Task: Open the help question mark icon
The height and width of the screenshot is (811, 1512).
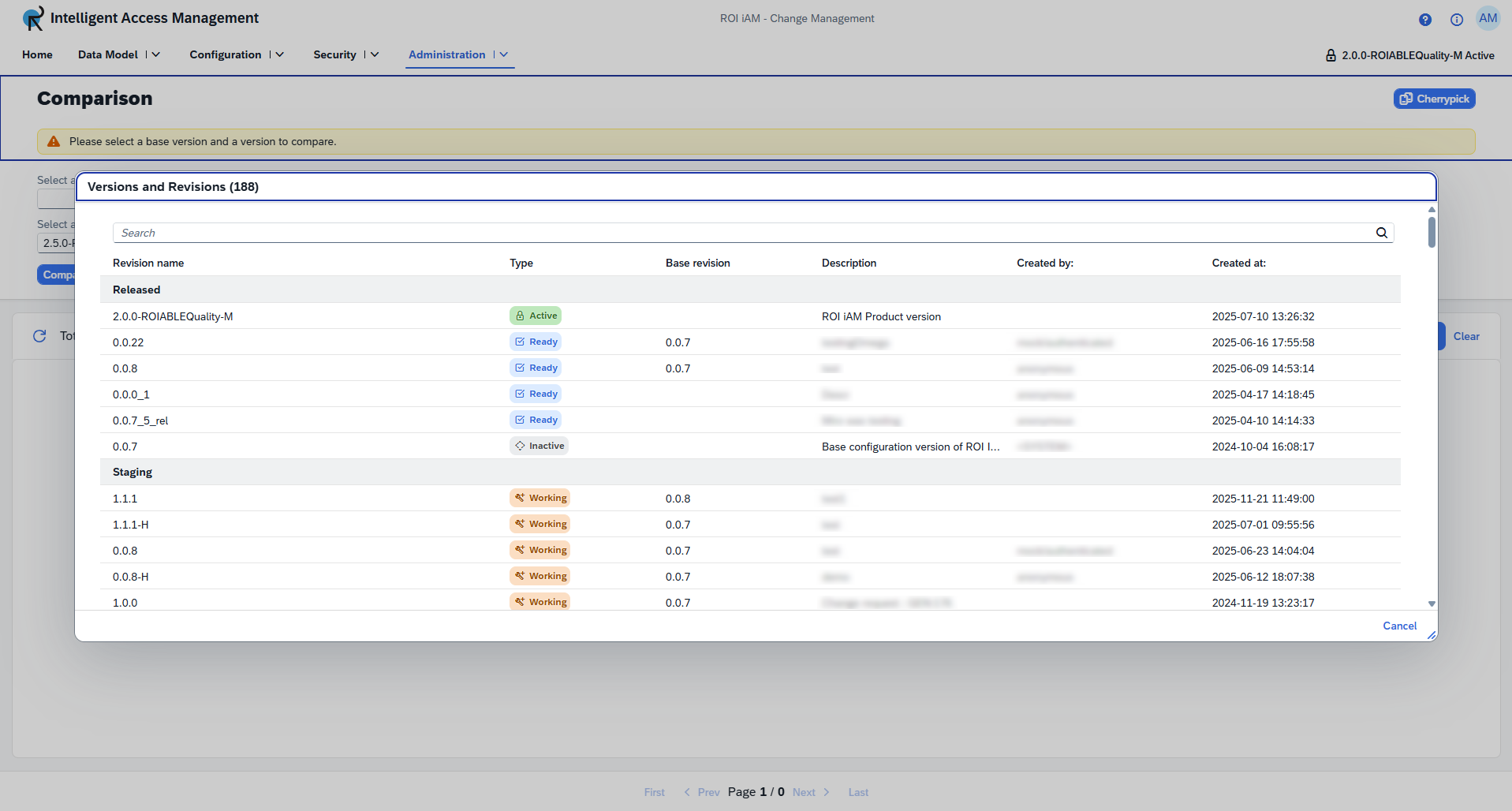Action: pyautogui.click(x=1424, y=19)
